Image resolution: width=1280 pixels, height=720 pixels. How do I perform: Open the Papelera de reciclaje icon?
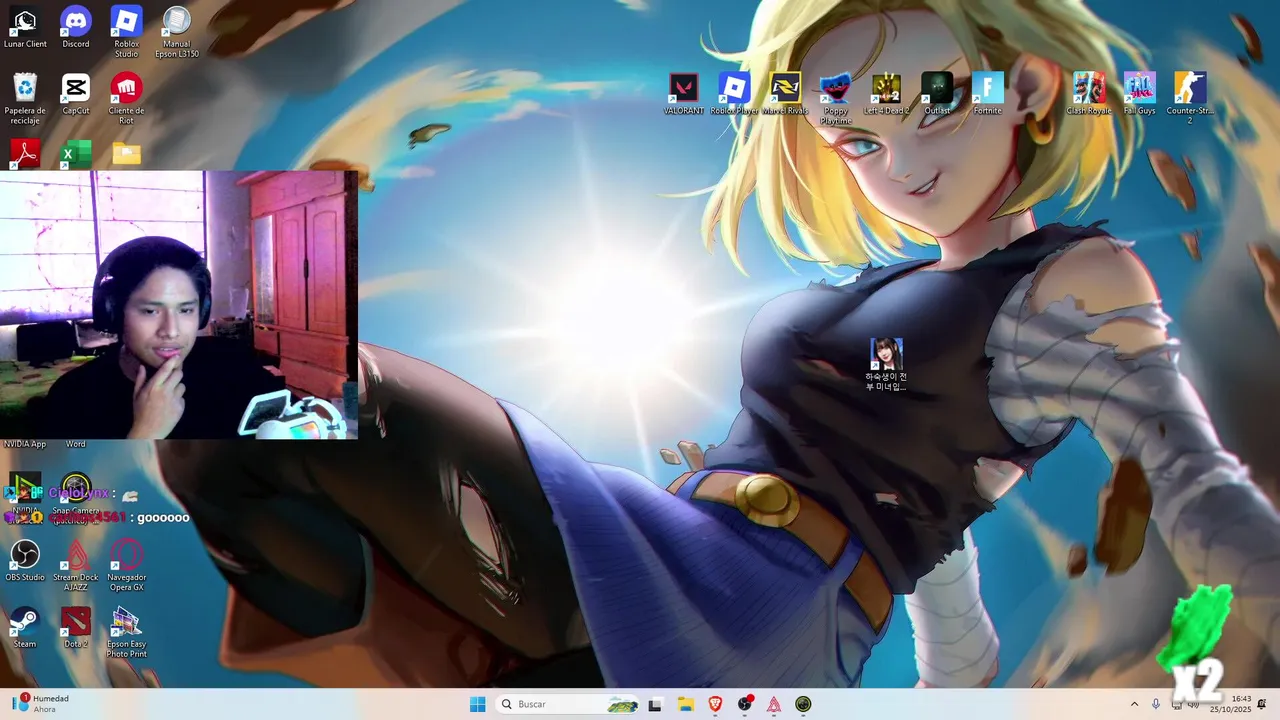(x=25, y=98)
